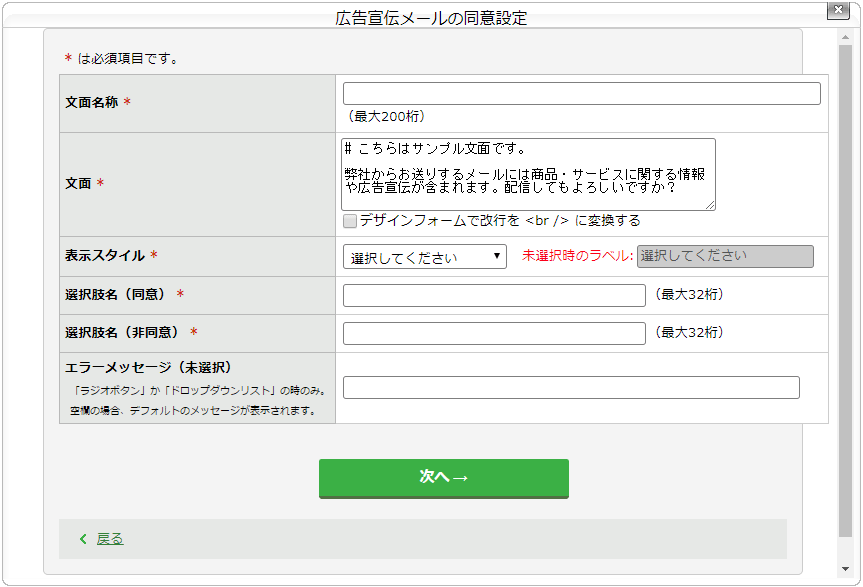
Task: Click the (最大200桁) hint text
Action: pos(386,117)
